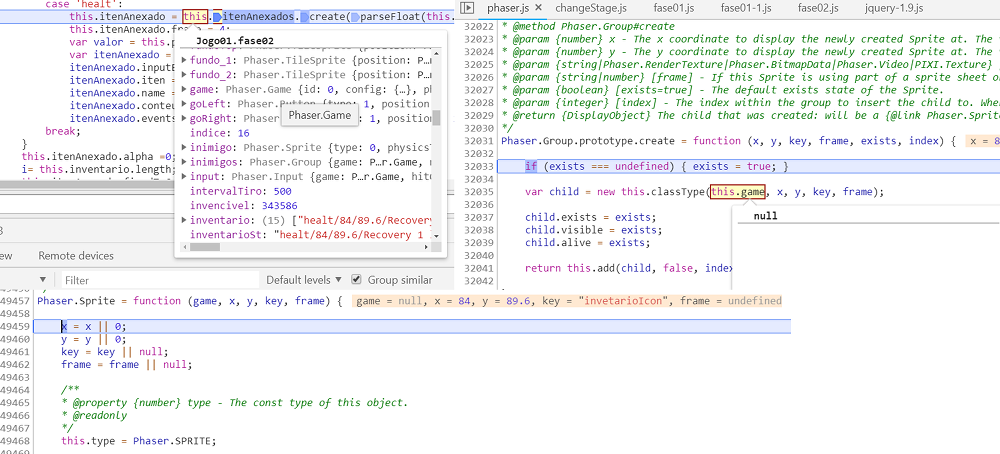Click 'break;' statement in left code
The width and height of the screenshot is (1000, 454).
point(63,131)
